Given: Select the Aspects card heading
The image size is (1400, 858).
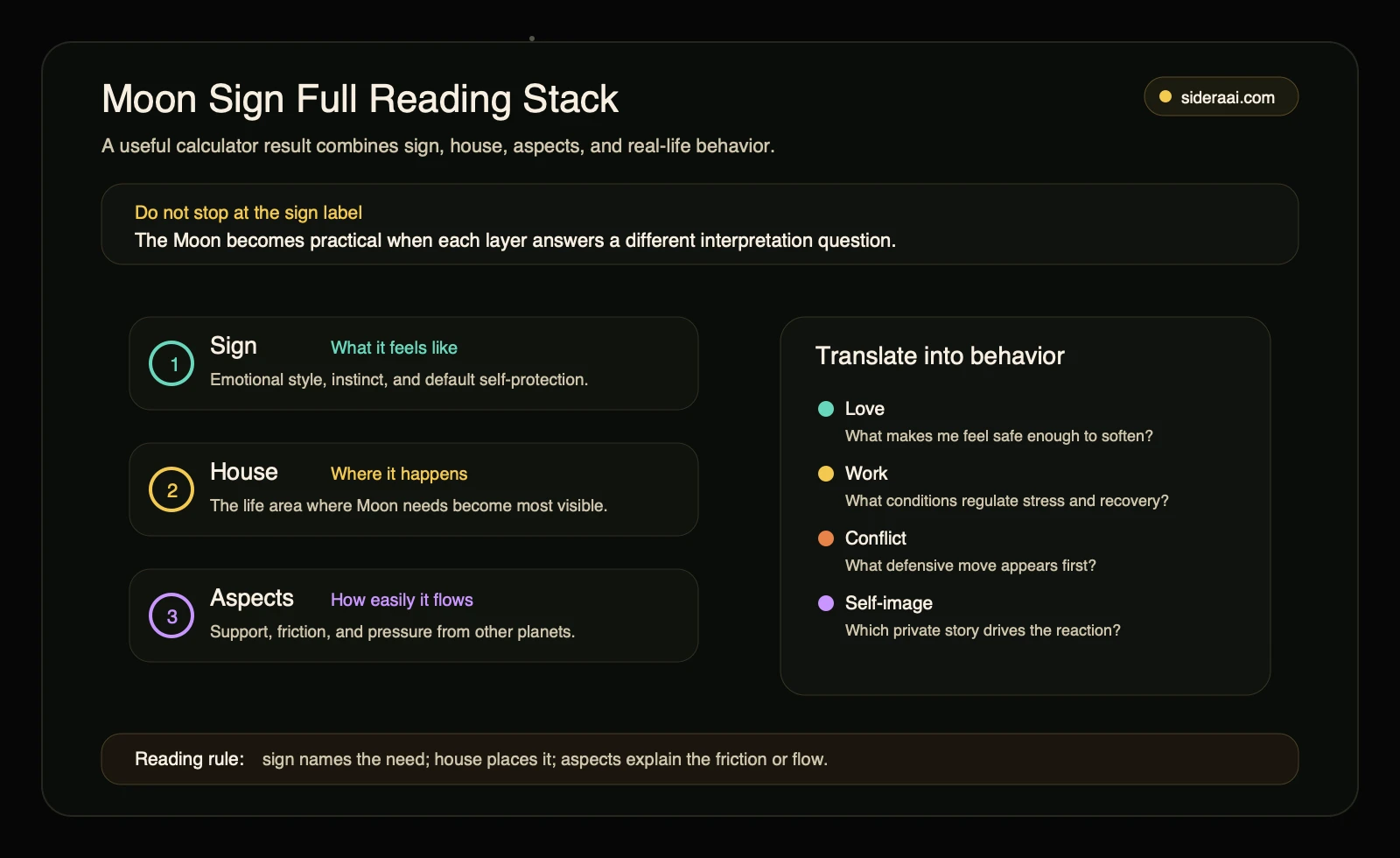Looking at the screenshot, I should coord(252,598).
